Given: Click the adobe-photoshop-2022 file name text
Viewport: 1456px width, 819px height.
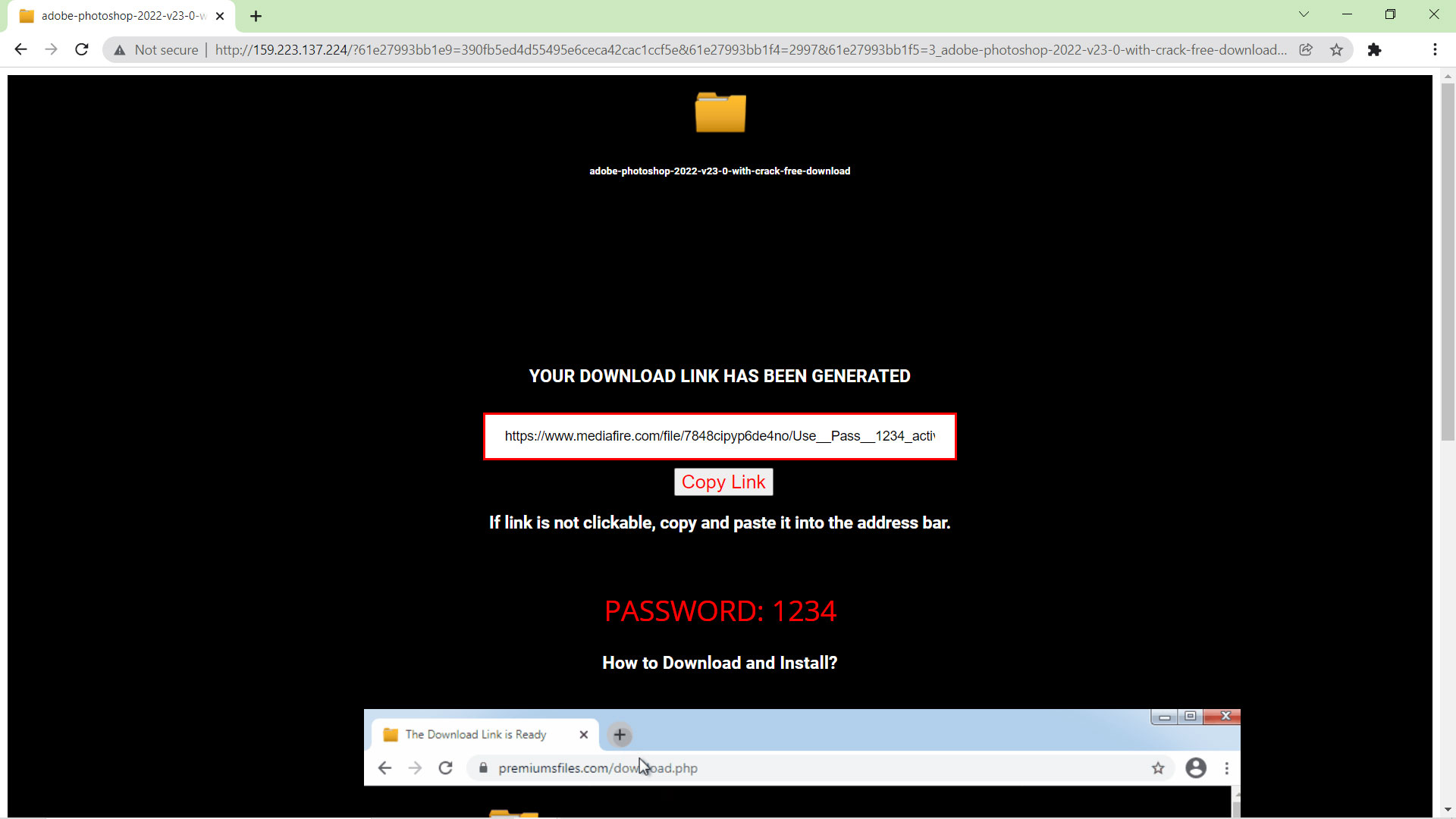Looking at the screenshot, I should tap(720, 171).
